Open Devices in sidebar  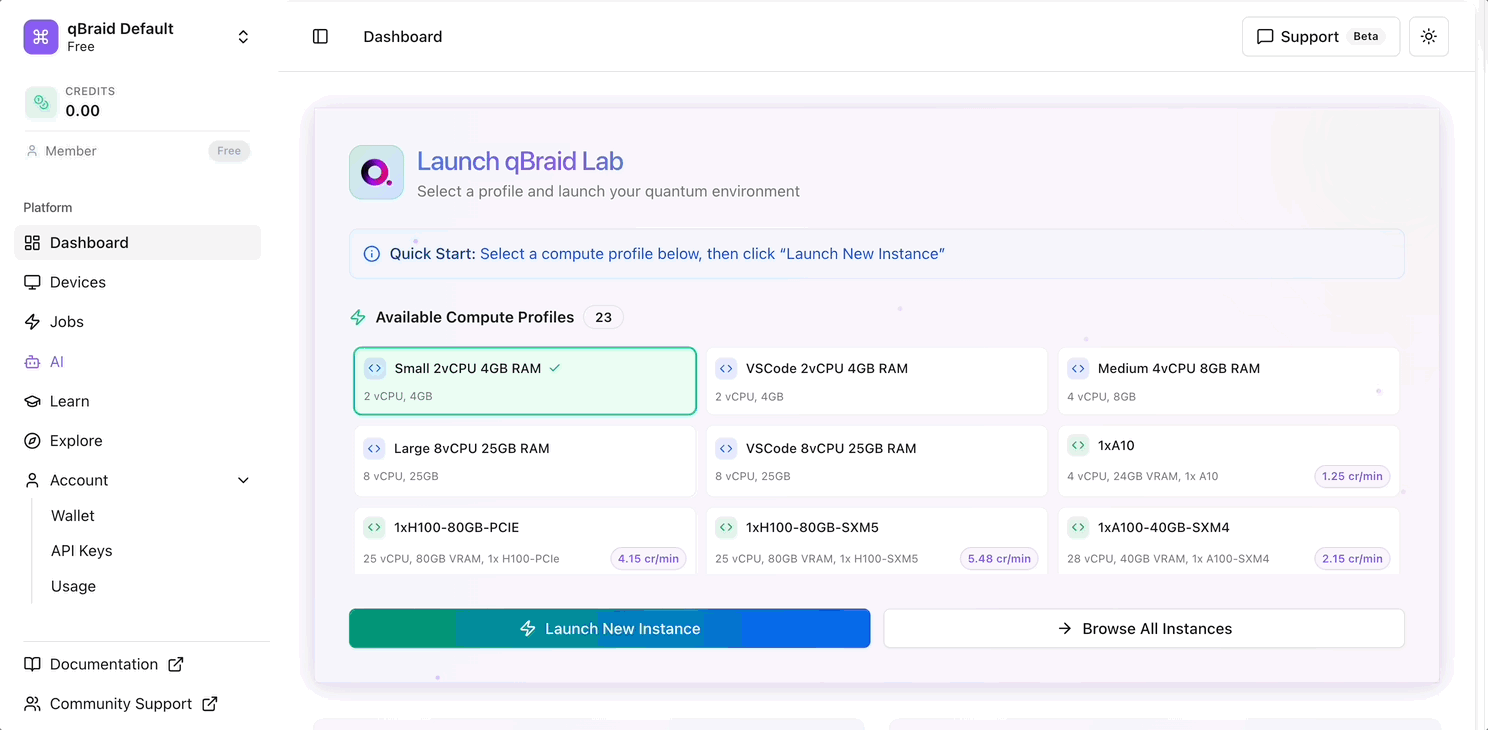[138, 282]
